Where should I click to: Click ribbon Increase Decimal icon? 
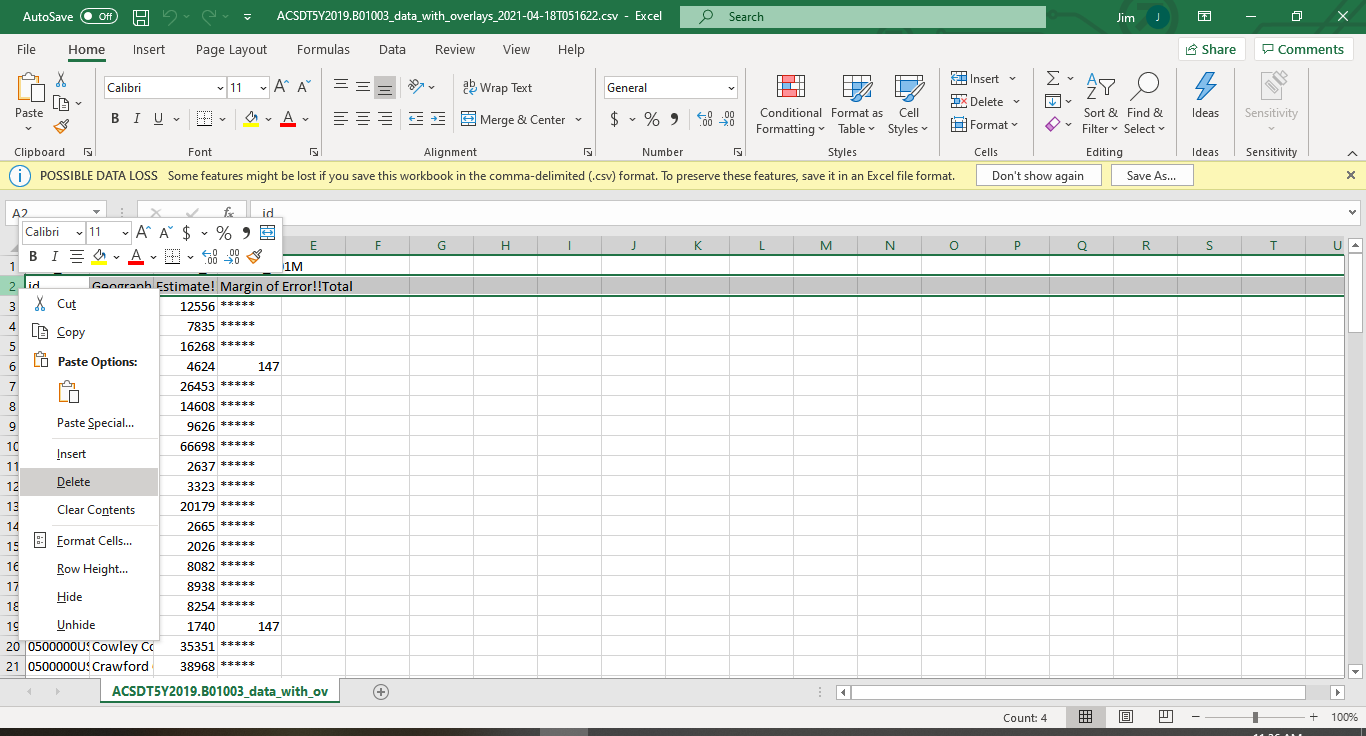[704, 119]
